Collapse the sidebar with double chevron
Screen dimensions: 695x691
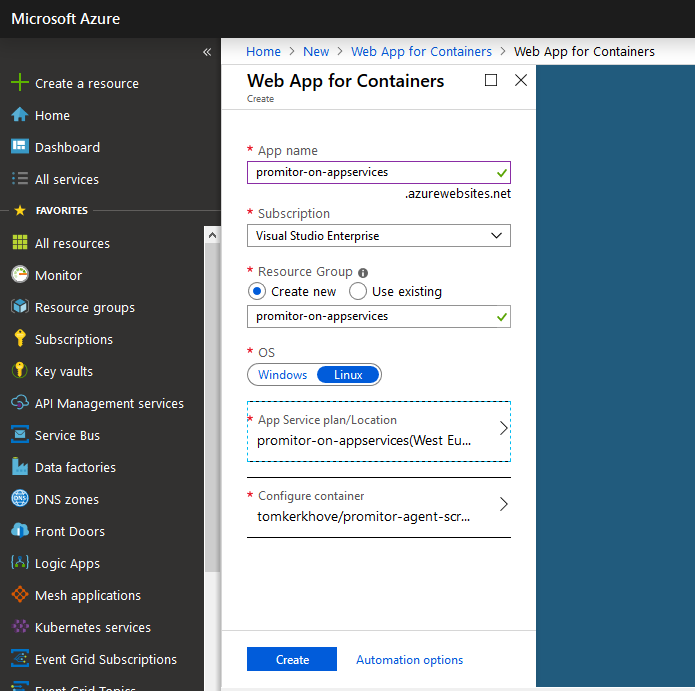(207, 52)
